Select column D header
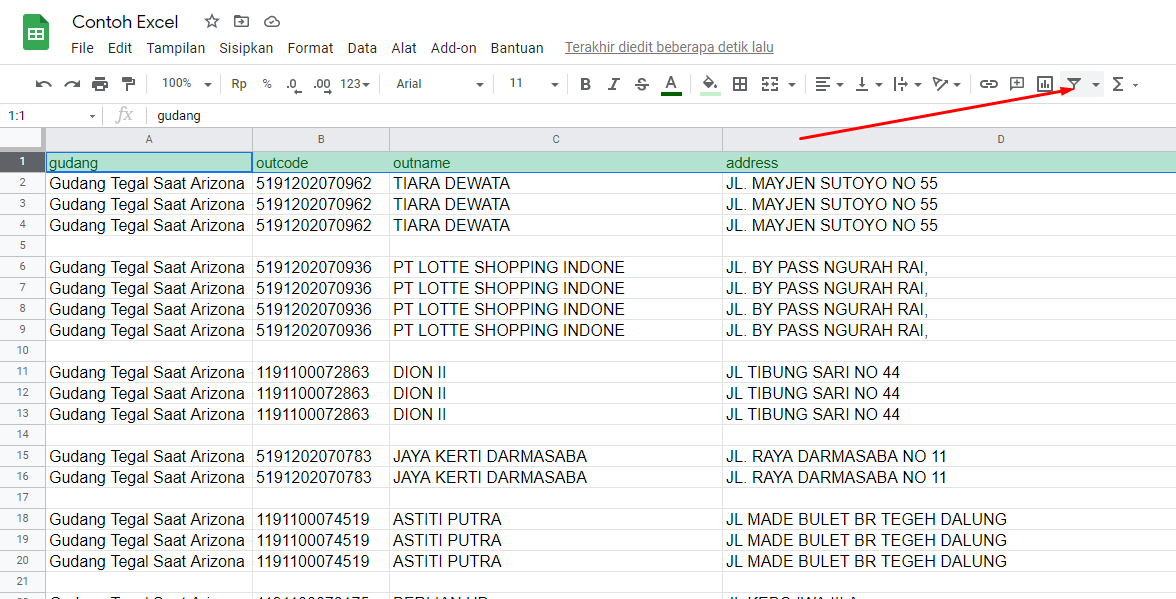Viewport: 1176px width, 599px height. 950,139
